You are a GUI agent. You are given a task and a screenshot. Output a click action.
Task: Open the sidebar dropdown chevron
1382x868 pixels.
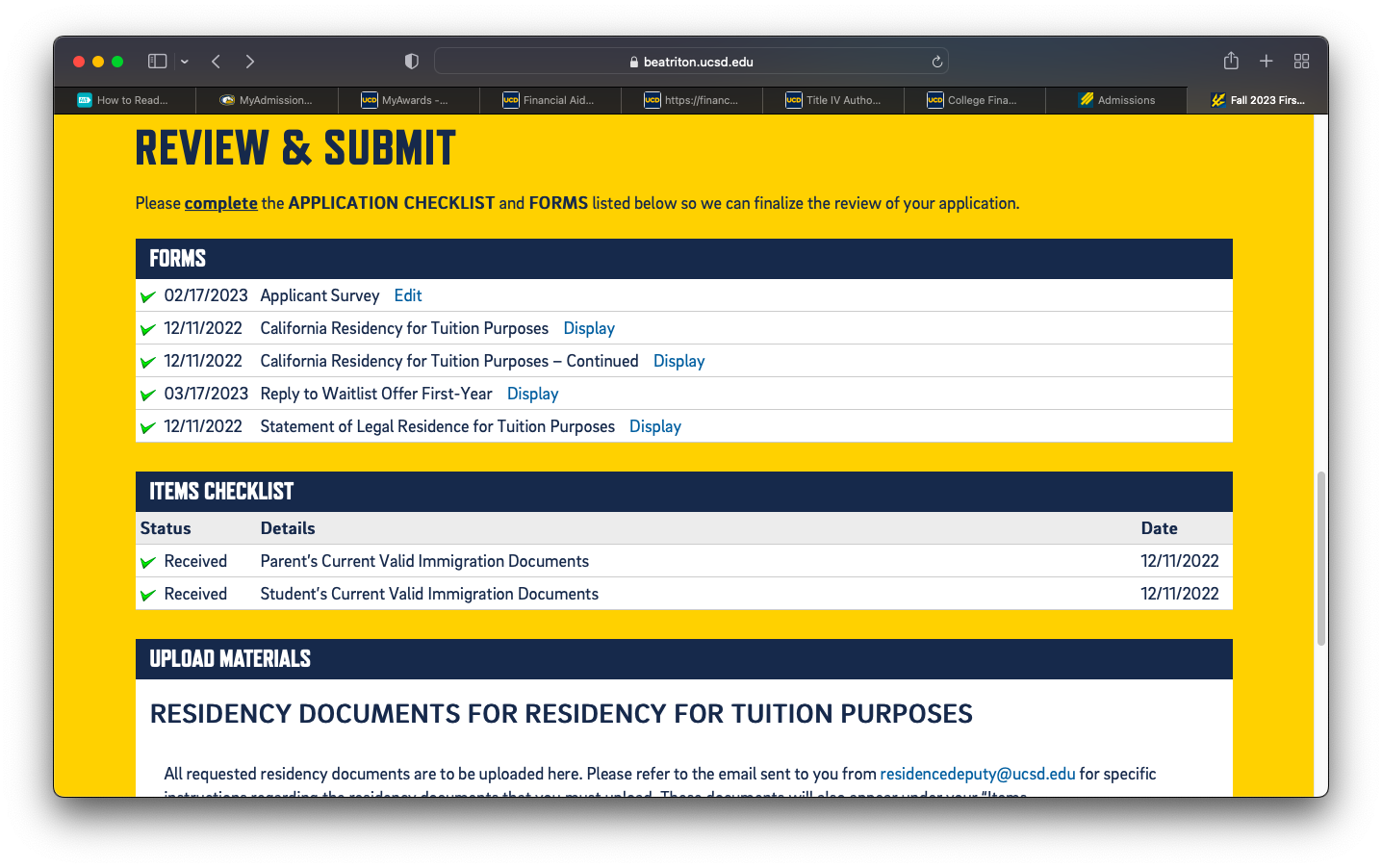(185, 62)
